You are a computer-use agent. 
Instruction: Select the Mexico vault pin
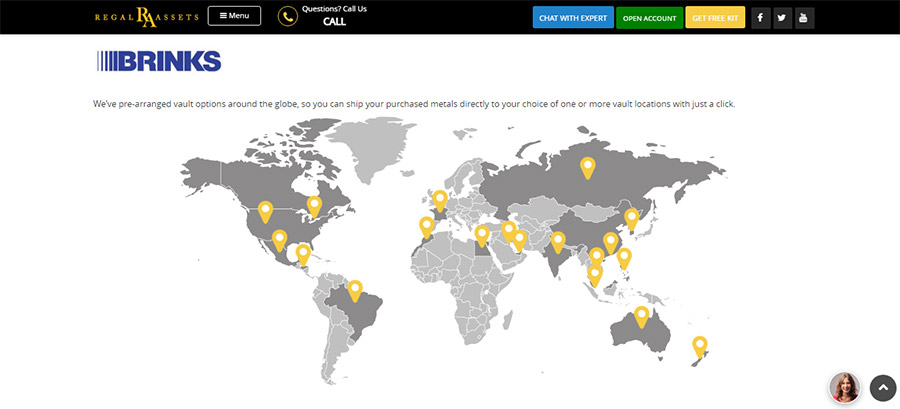[x=279, y=240]
